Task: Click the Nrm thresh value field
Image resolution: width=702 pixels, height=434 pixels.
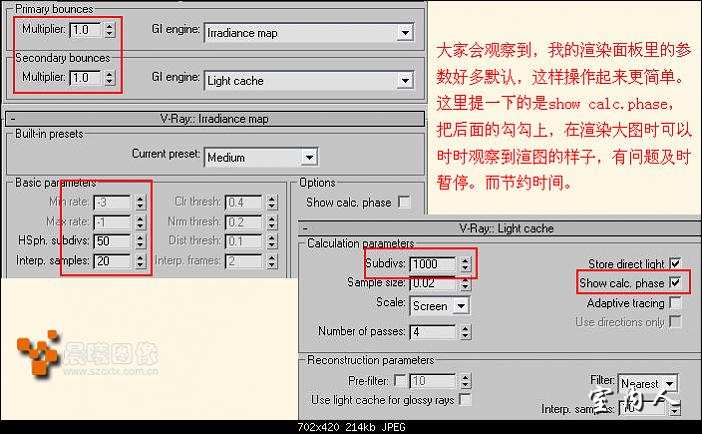Action: pos(244,222)
